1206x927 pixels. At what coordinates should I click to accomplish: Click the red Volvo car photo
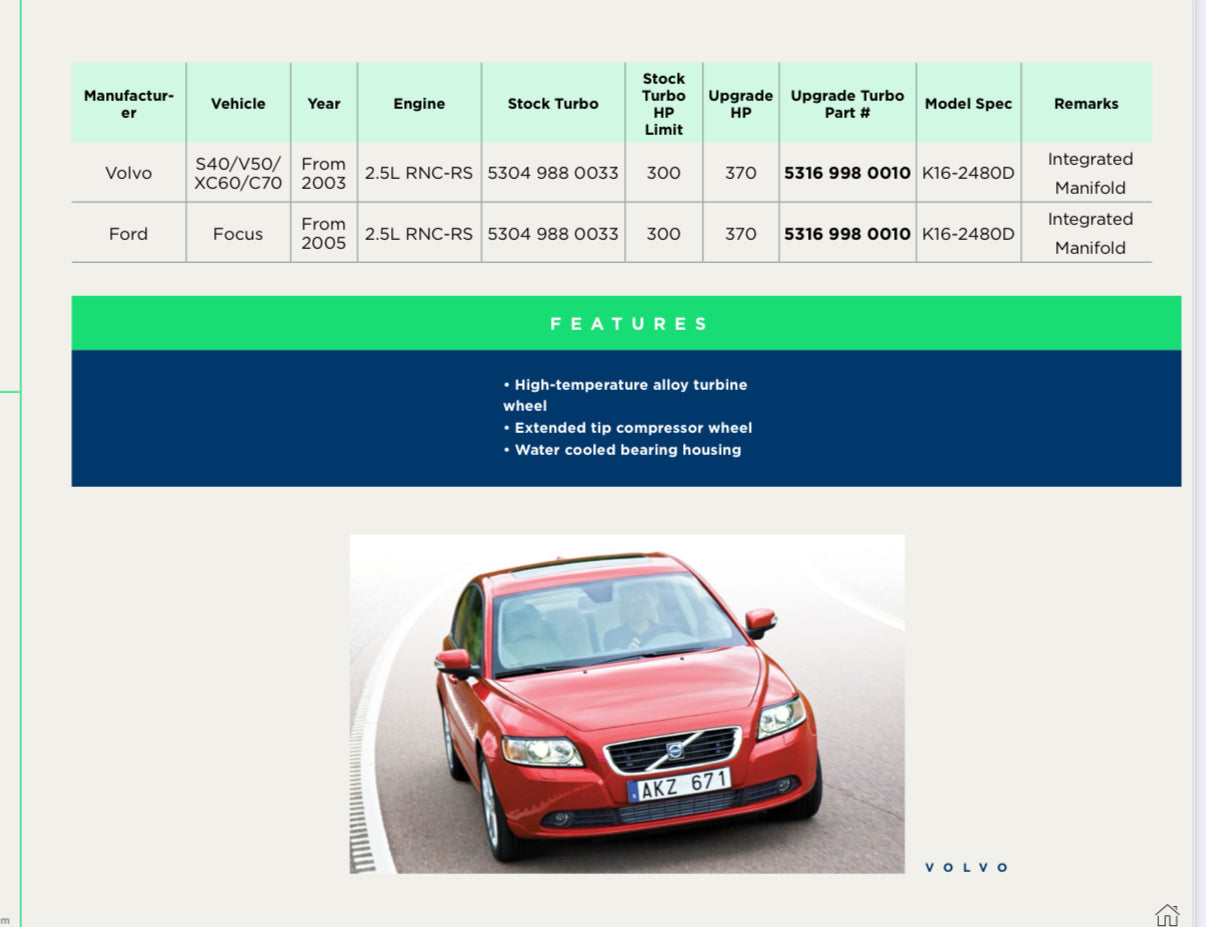(x=627, y=704)
